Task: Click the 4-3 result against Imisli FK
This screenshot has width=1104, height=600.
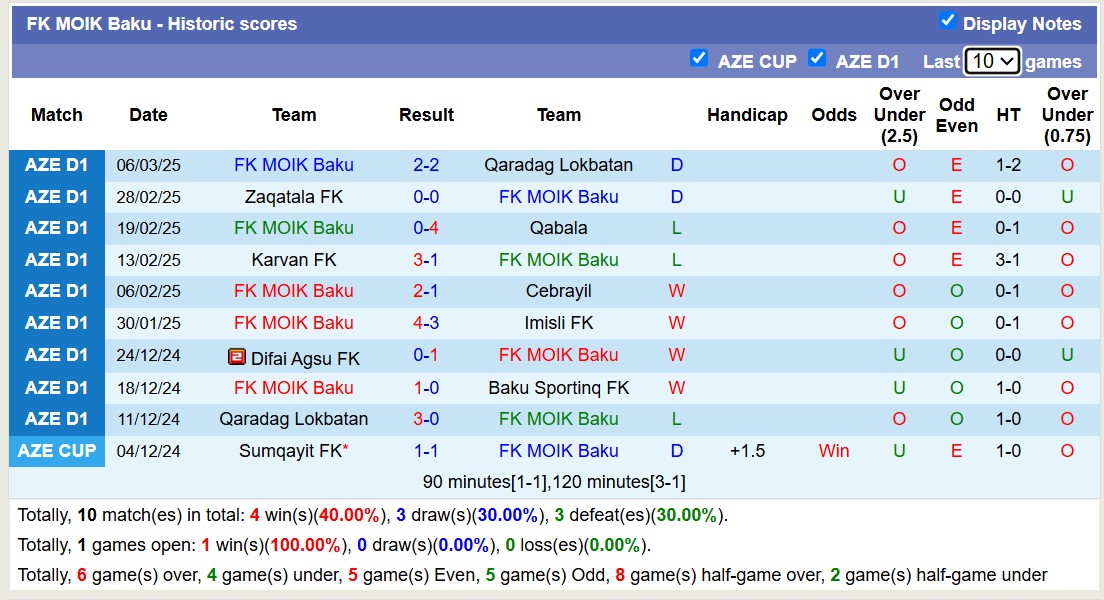Action: pyautogui.click(x=426, y=323)
